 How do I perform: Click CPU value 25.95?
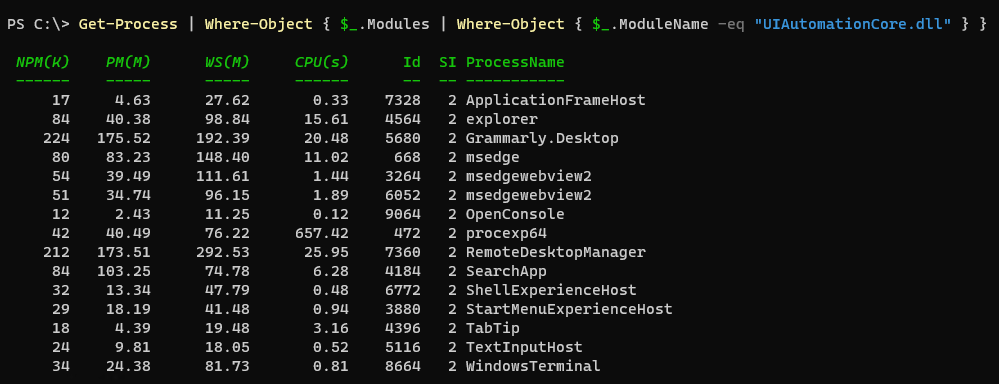coord(326,252)
